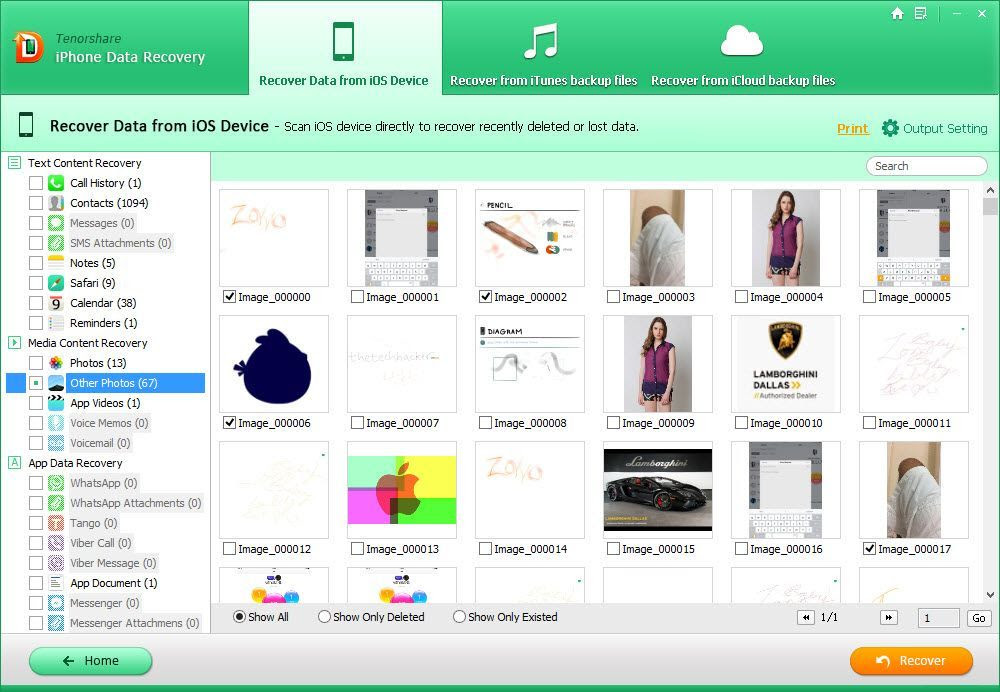Click the vertical scrollbar thumb
This screenshot has height=692, width=1000.
click(990, 207)
